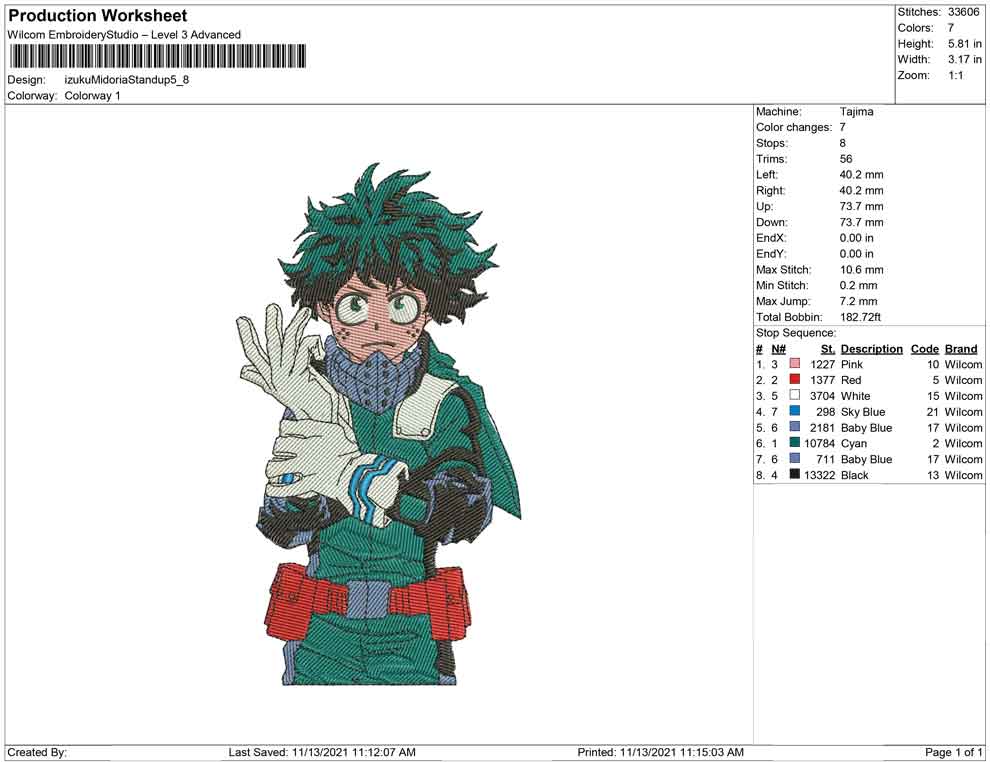Click the 'Production Worksheet' title
Screen dimensions: 990x762
coord(98,16)
